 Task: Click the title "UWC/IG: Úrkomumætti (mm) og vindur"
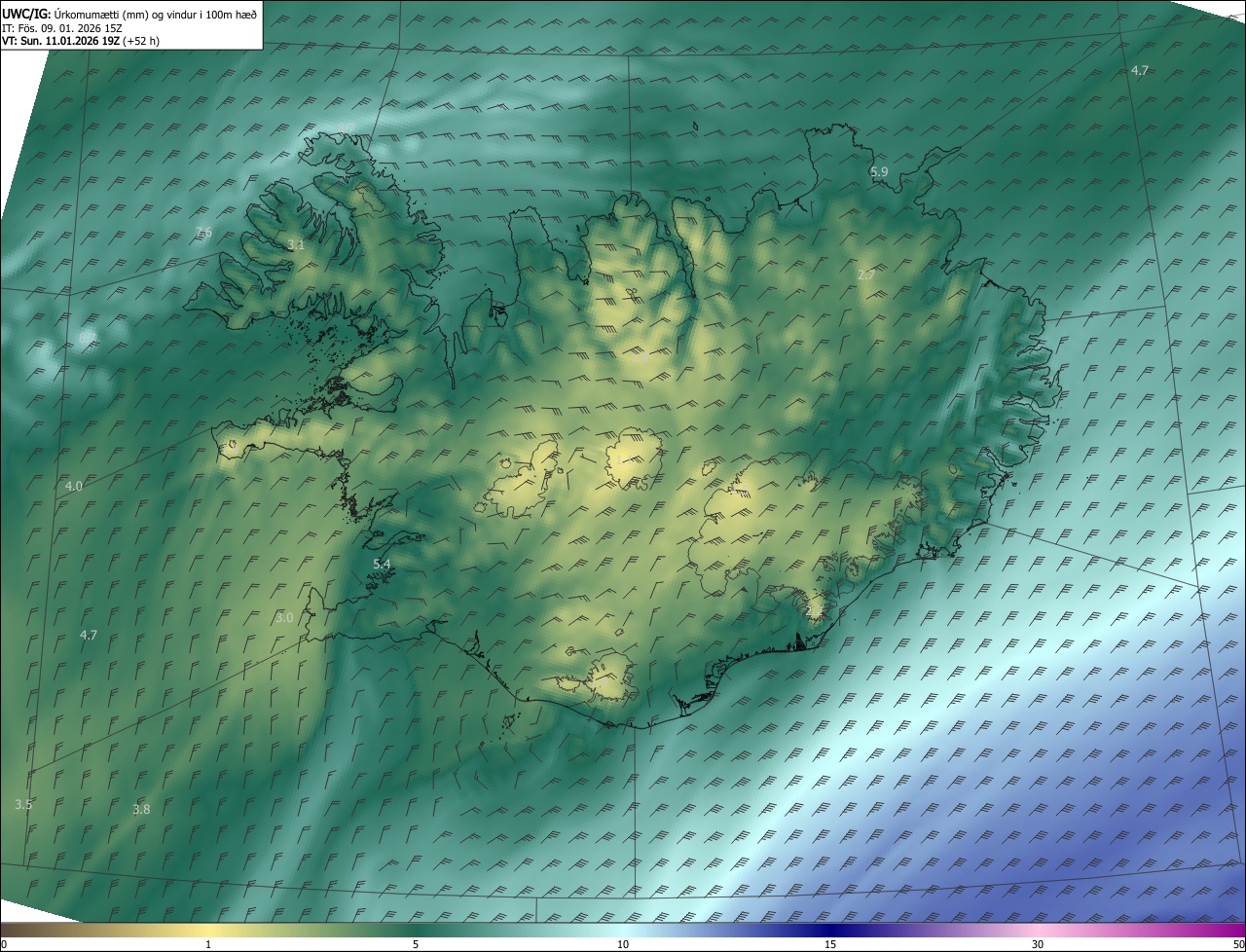129,14
